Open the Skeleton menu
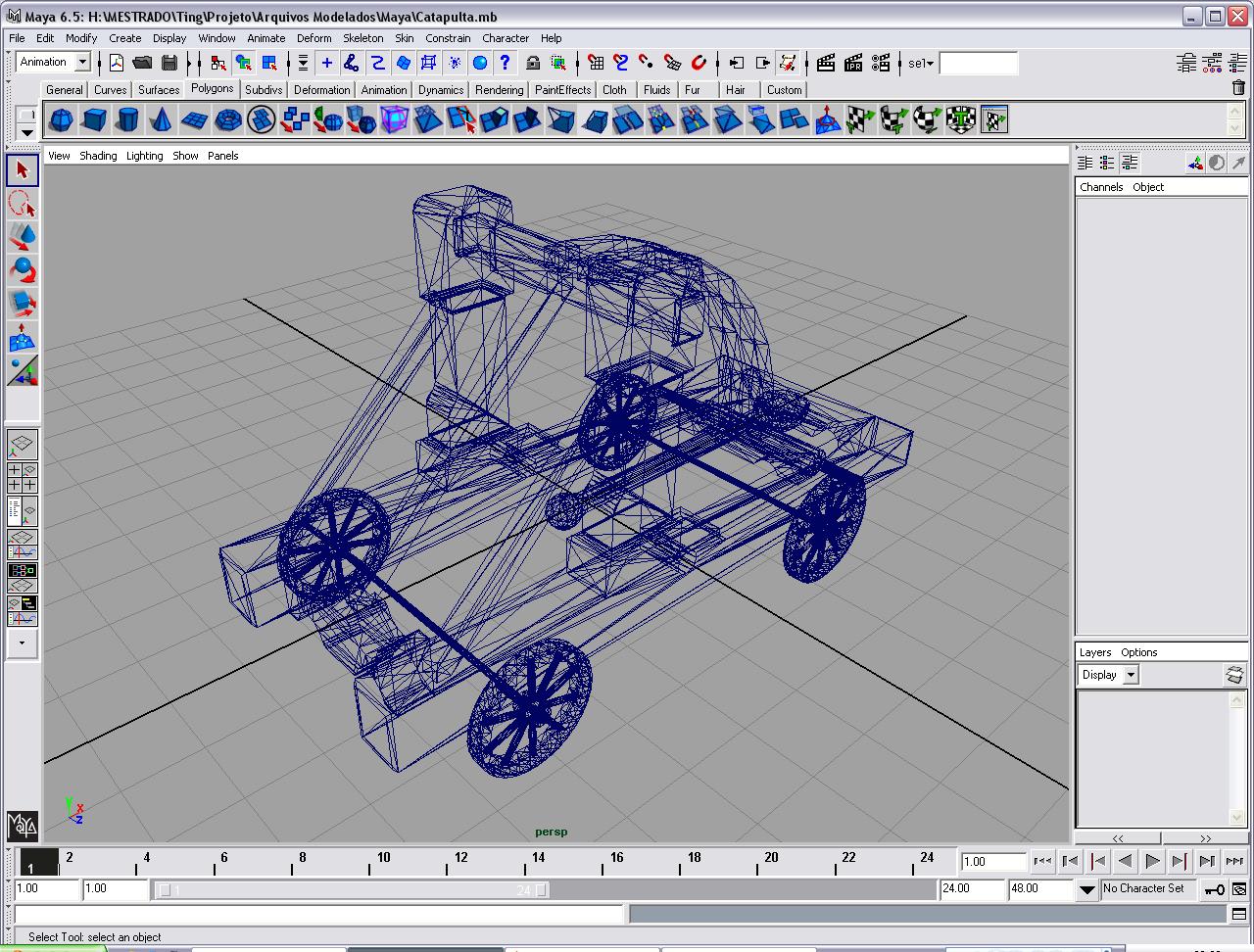This screenshot has width=1254, height=952. click(x=363, y=38)
